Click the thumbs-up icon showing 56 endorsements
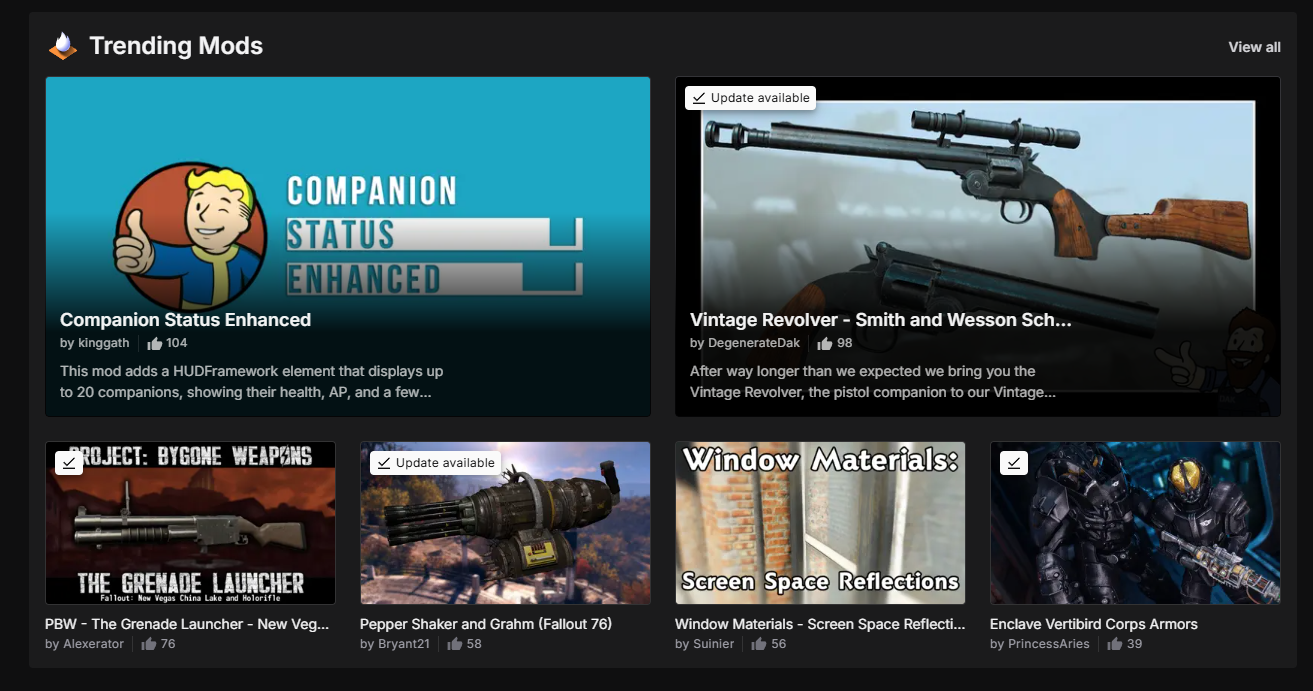The height and width of the screenshot is (691, 1313). click(760, 644)
